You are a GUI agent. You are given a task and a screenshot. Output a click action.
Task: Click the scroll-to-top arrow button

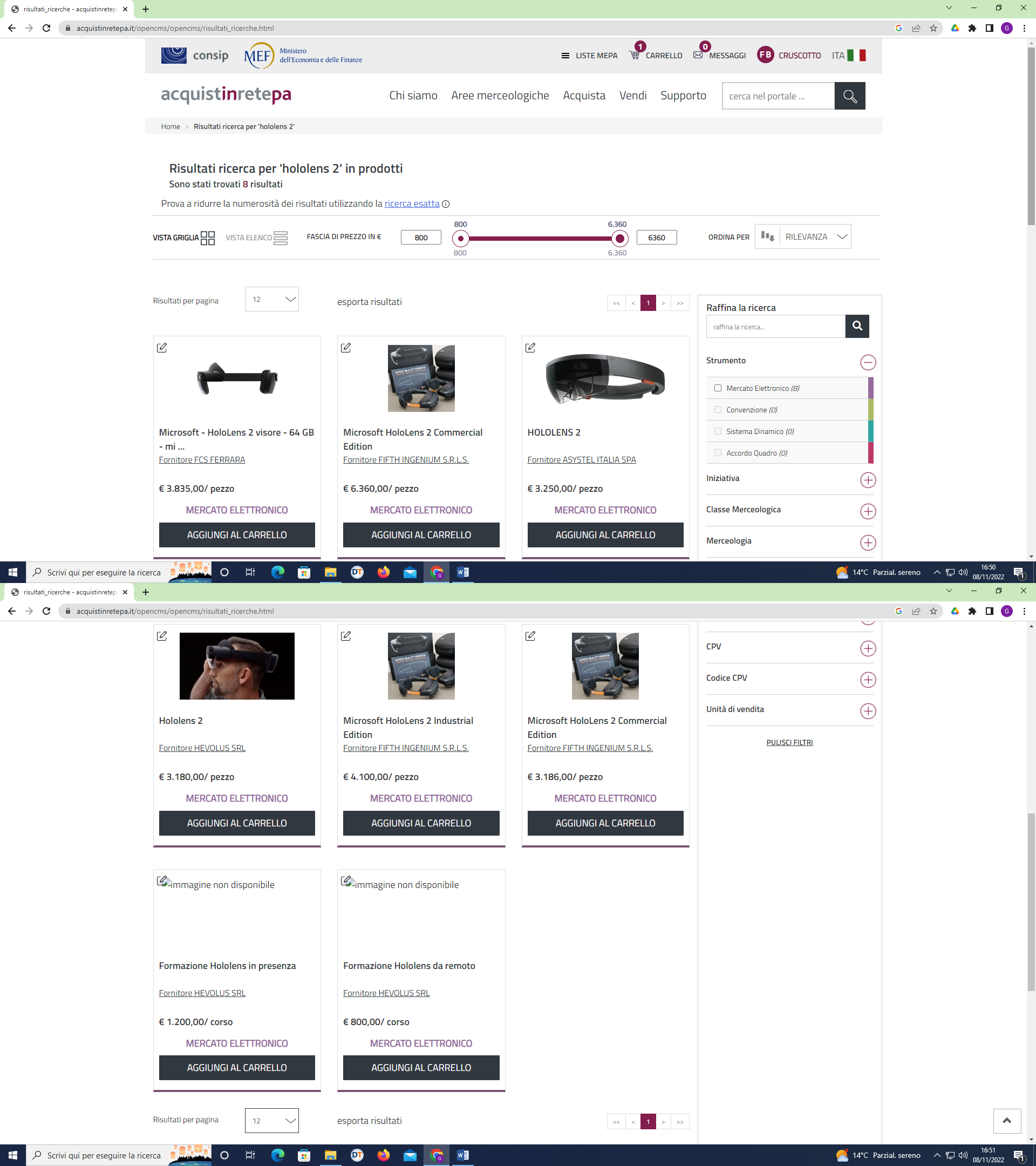(x=1007, y=1121)
